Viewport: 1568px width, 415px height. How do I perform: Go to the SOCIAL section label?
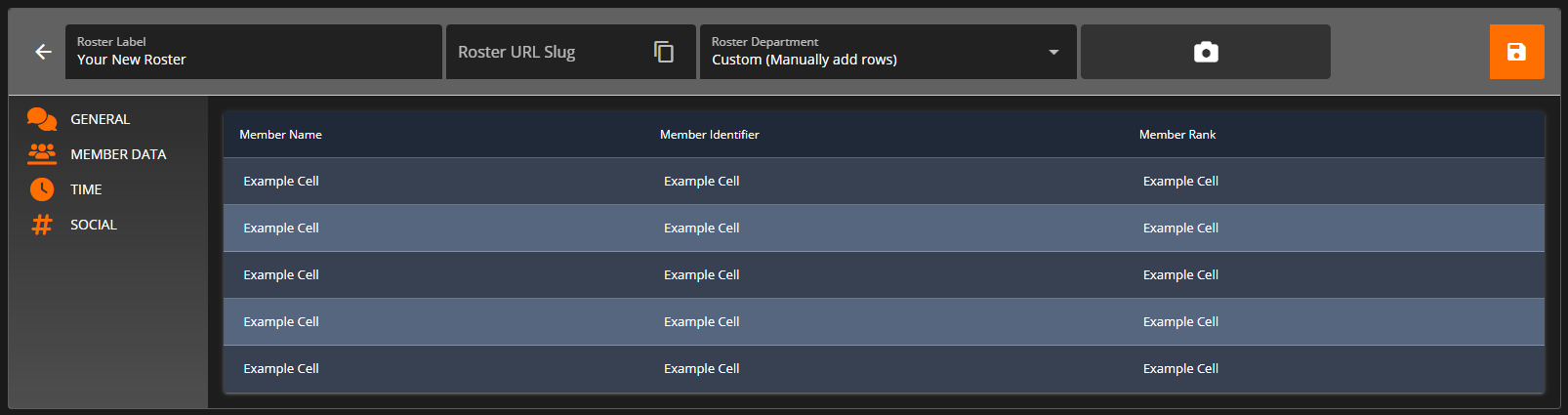pyautogui.click(x=94, y=225)
